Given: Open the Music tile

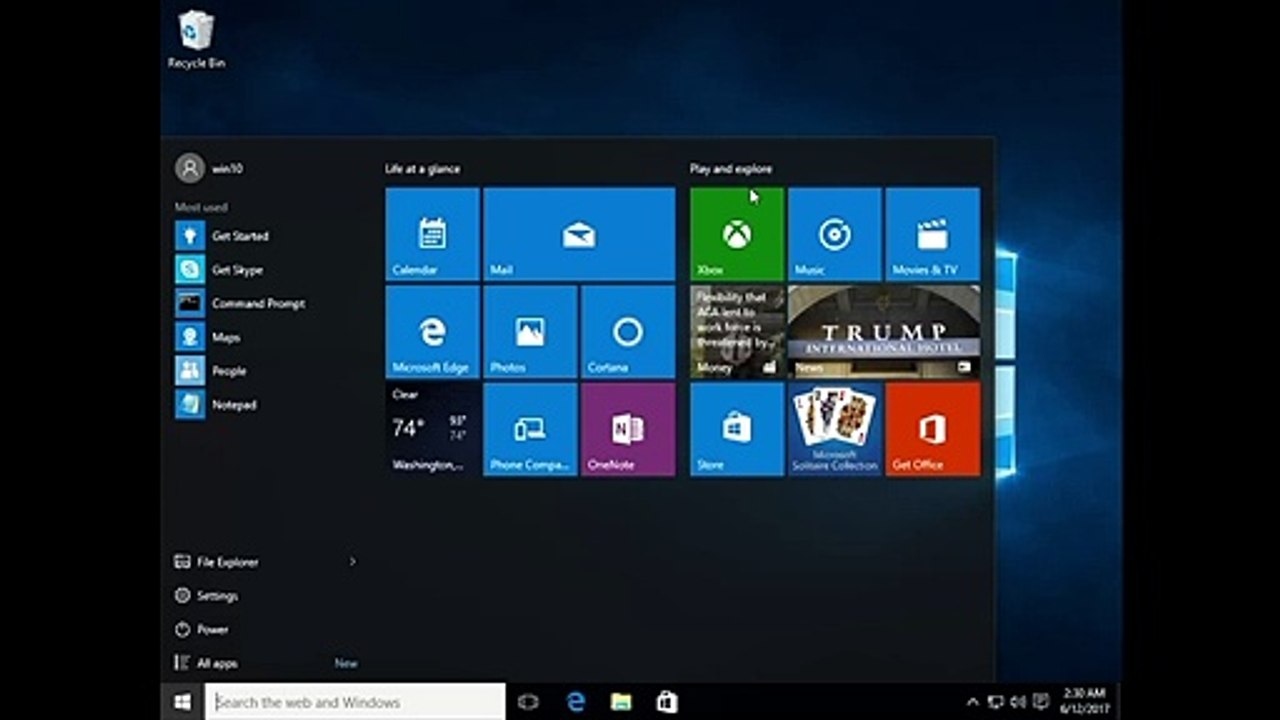Looking at the screenshot, I should (x=835, y=234).
